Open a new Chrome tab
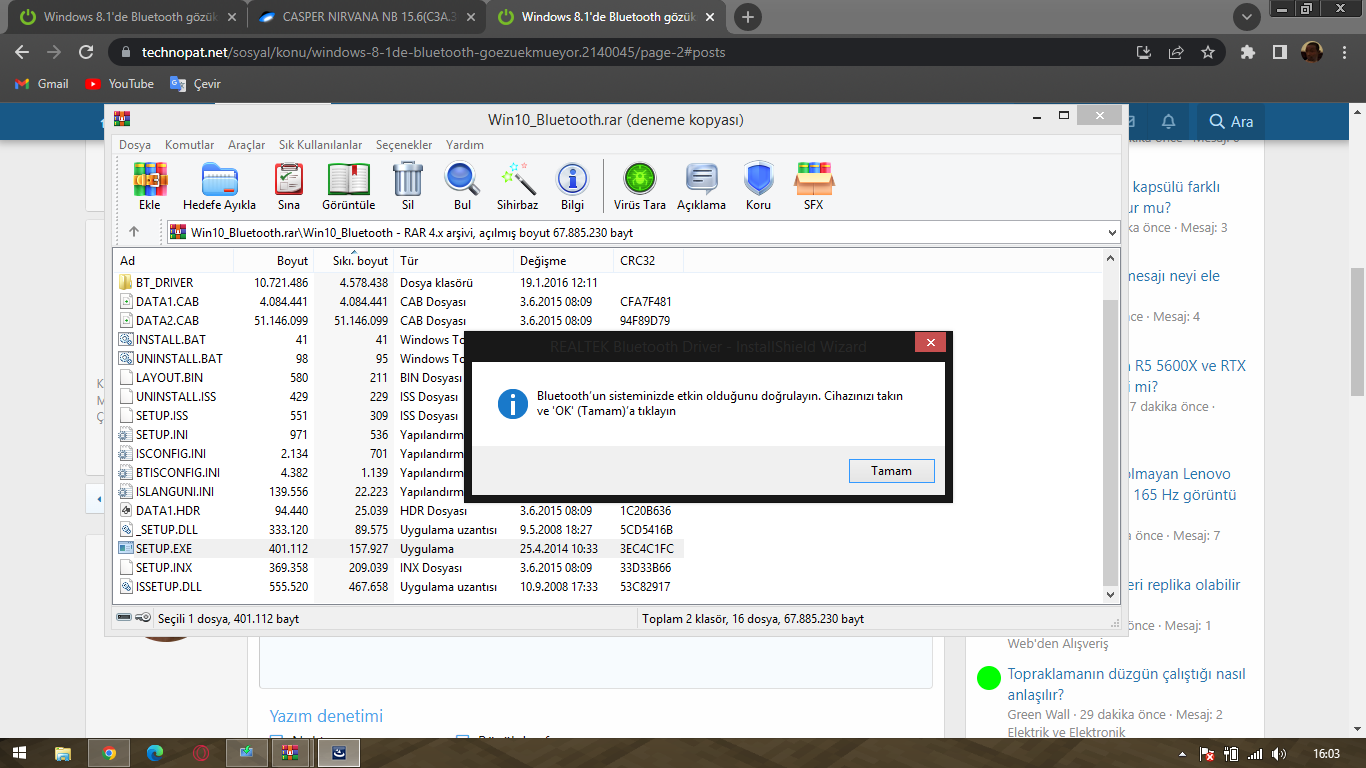Screen dimensions: 1366x768 click(x=748, y=17)
